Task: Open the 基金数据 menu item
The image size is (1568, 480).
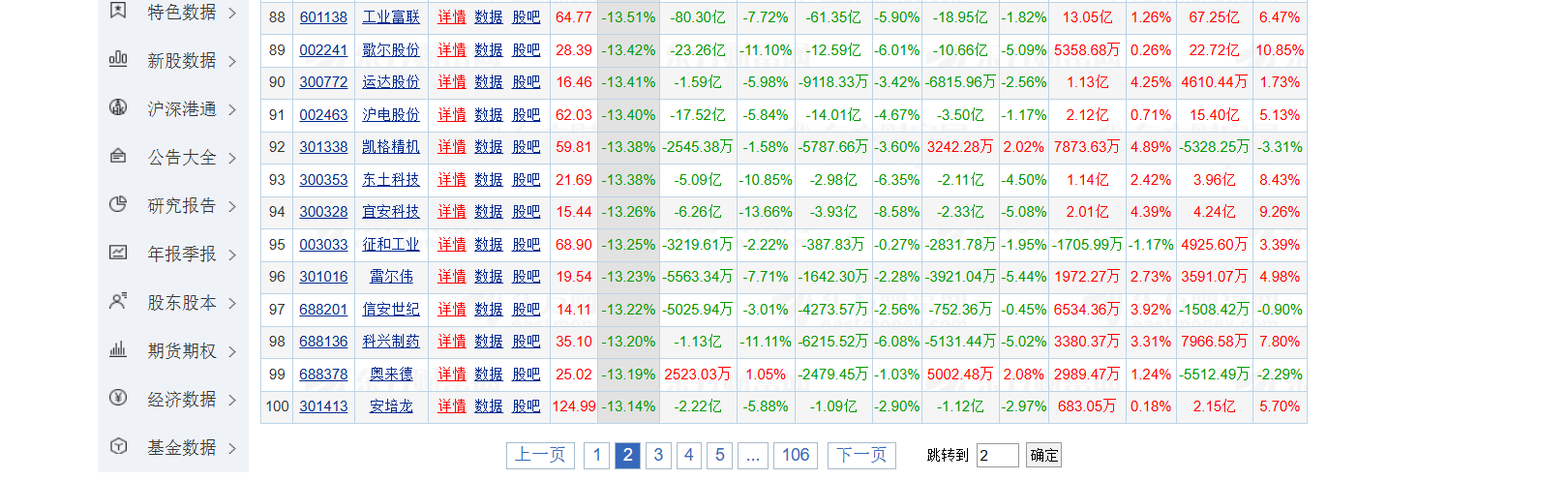Action: tap(182, 448)
